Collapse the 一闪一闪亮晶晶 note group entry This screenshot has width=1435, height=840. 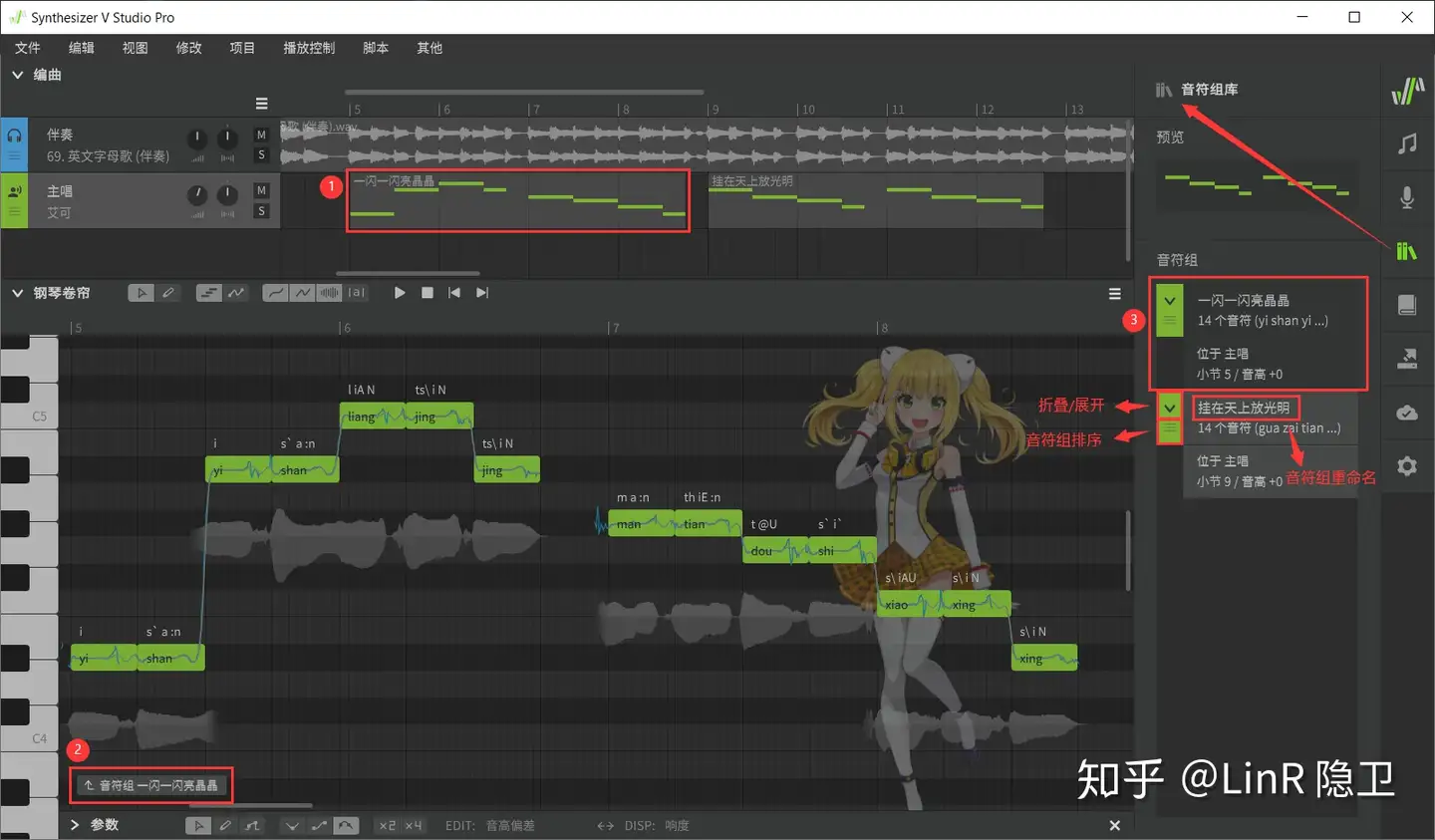click(1170, 300)
